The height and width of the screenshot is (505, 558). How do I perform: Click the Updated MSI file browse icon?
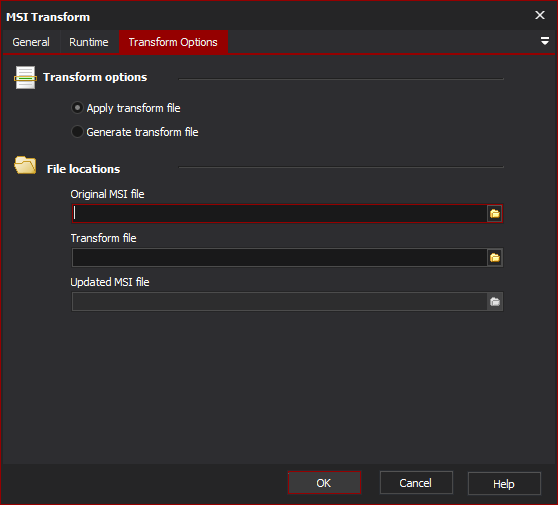(x=495, y=302)
